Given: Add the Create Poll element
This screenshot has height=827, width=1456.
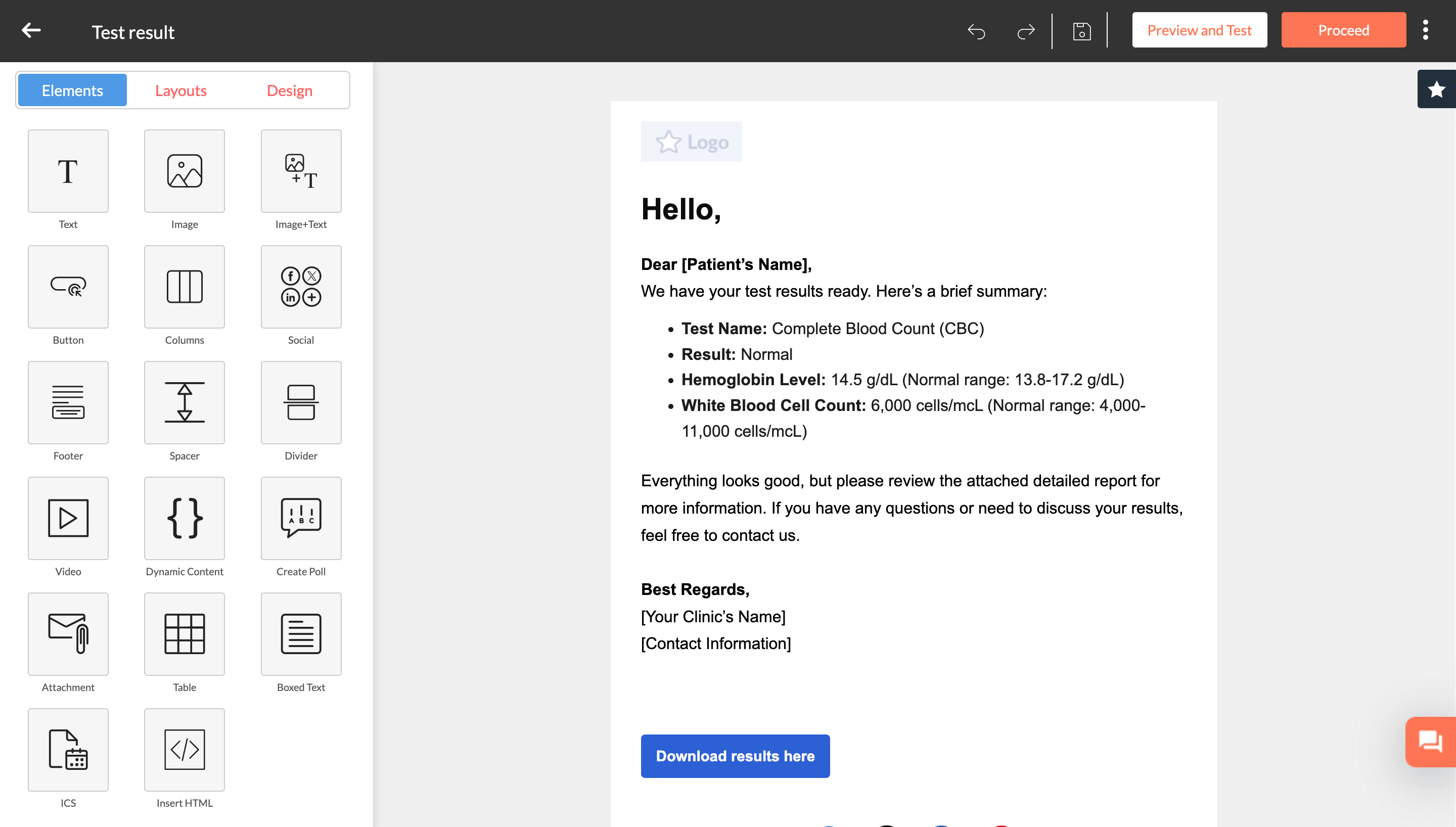Looking at the screenshot, I should point(300,518).
